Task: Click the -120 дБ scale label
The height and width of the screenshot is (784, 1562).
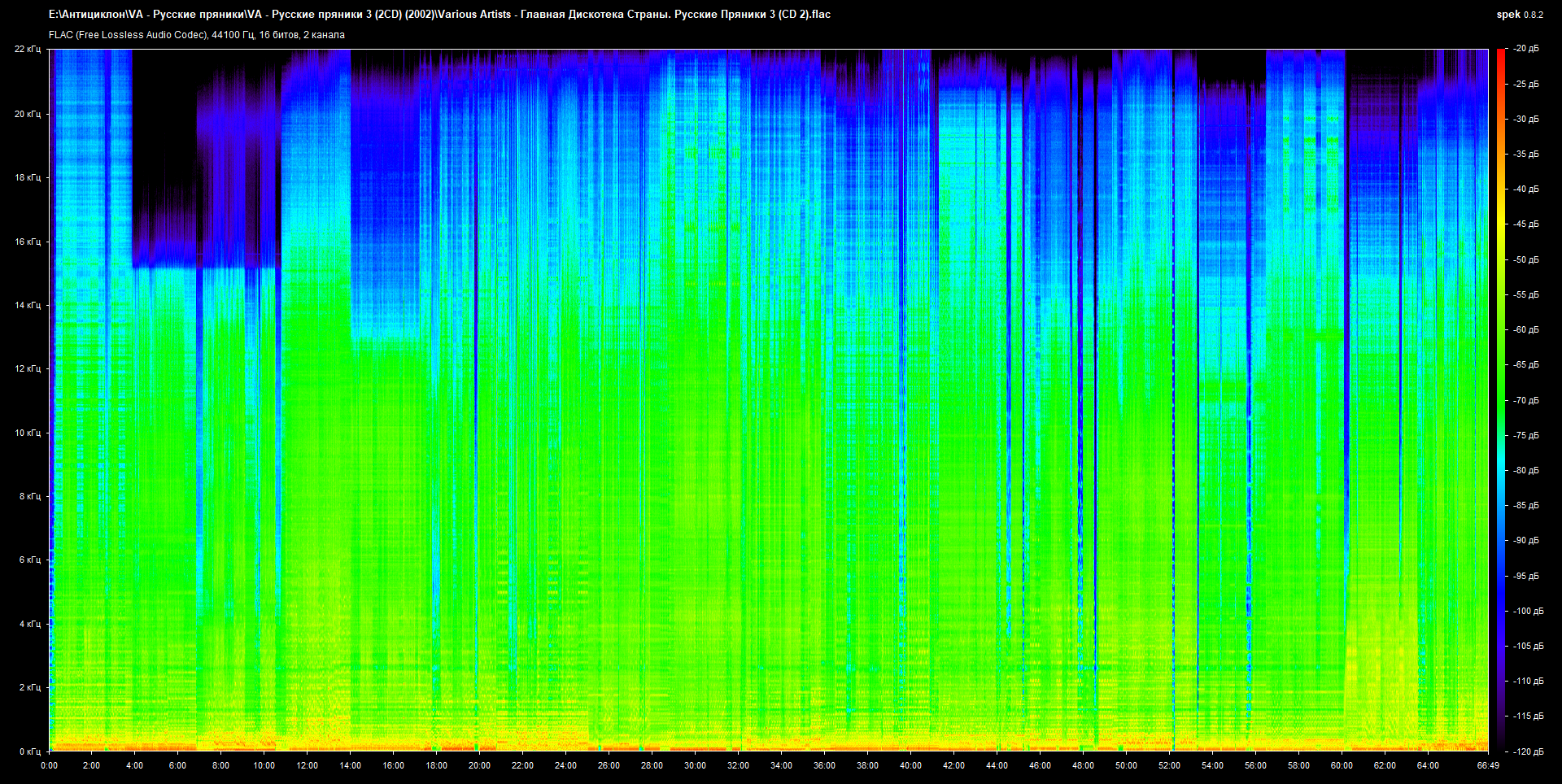Action: [1528, 751]
